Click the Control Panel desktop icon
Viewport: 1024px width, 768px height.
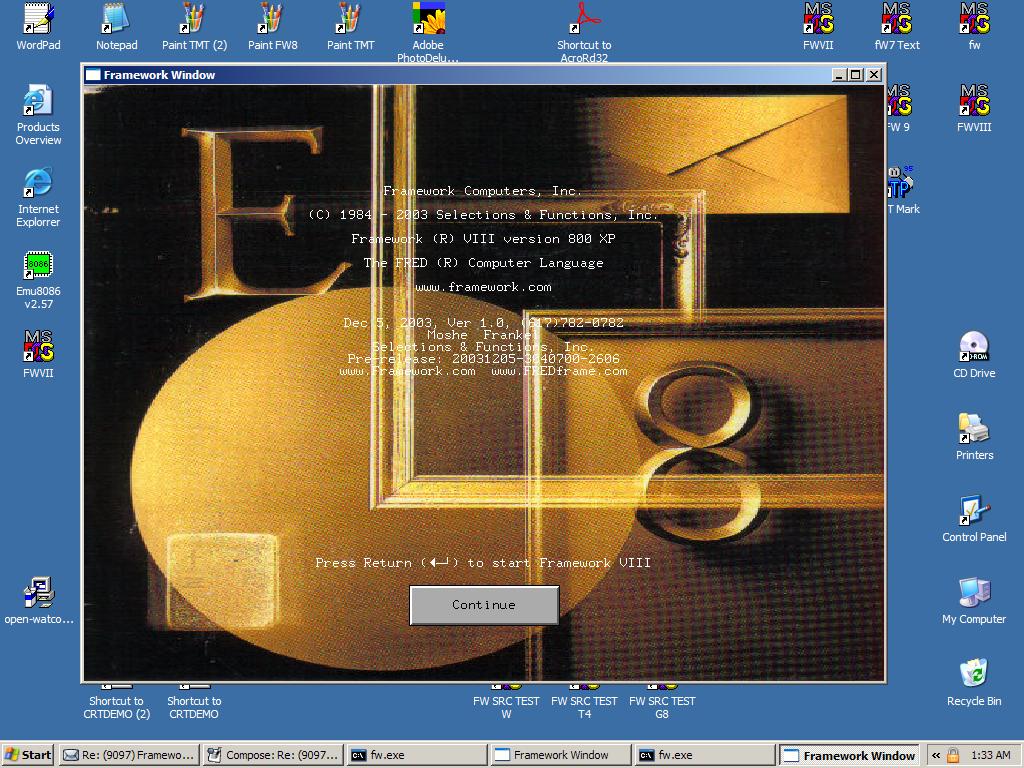tap(974, 519)
